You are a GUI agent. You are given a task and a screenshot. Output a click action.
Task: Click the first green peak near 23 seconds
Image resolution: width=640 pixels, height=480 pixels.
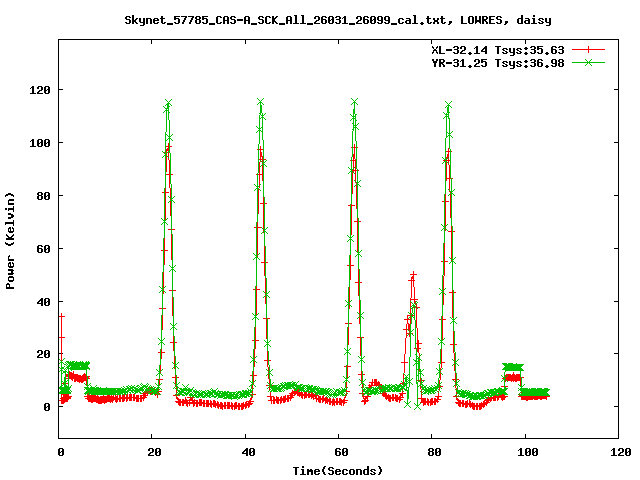pyautogui.click(x=168, y=103)
